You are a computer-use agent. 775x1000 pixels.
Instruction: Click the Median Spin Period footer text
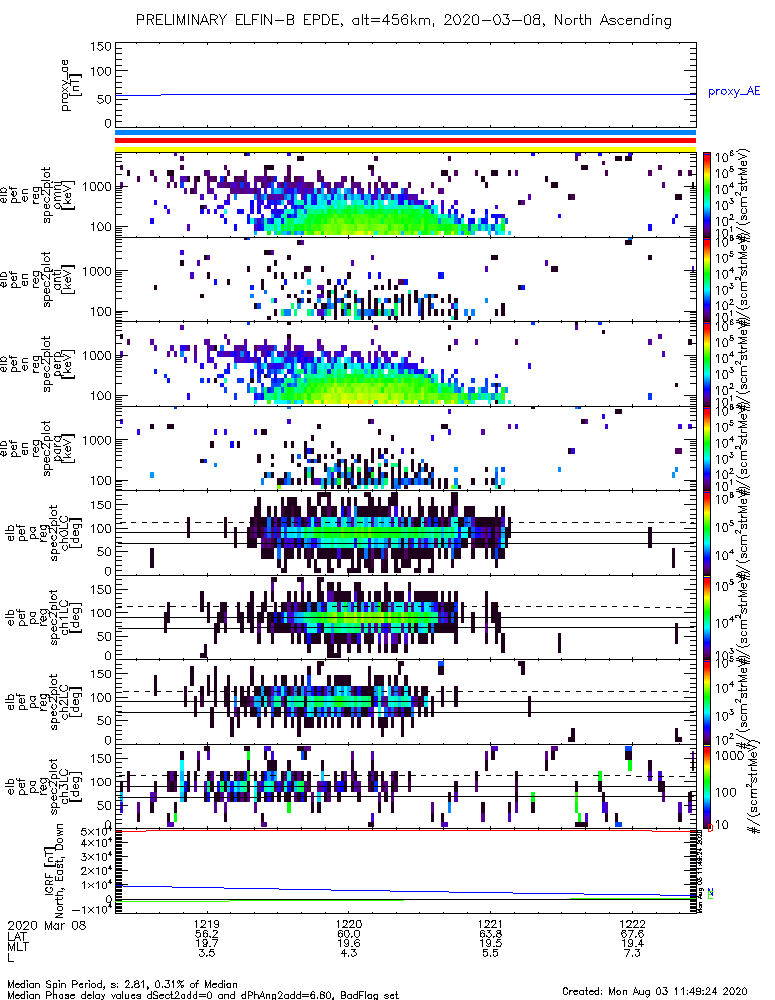tap(122, 985)
